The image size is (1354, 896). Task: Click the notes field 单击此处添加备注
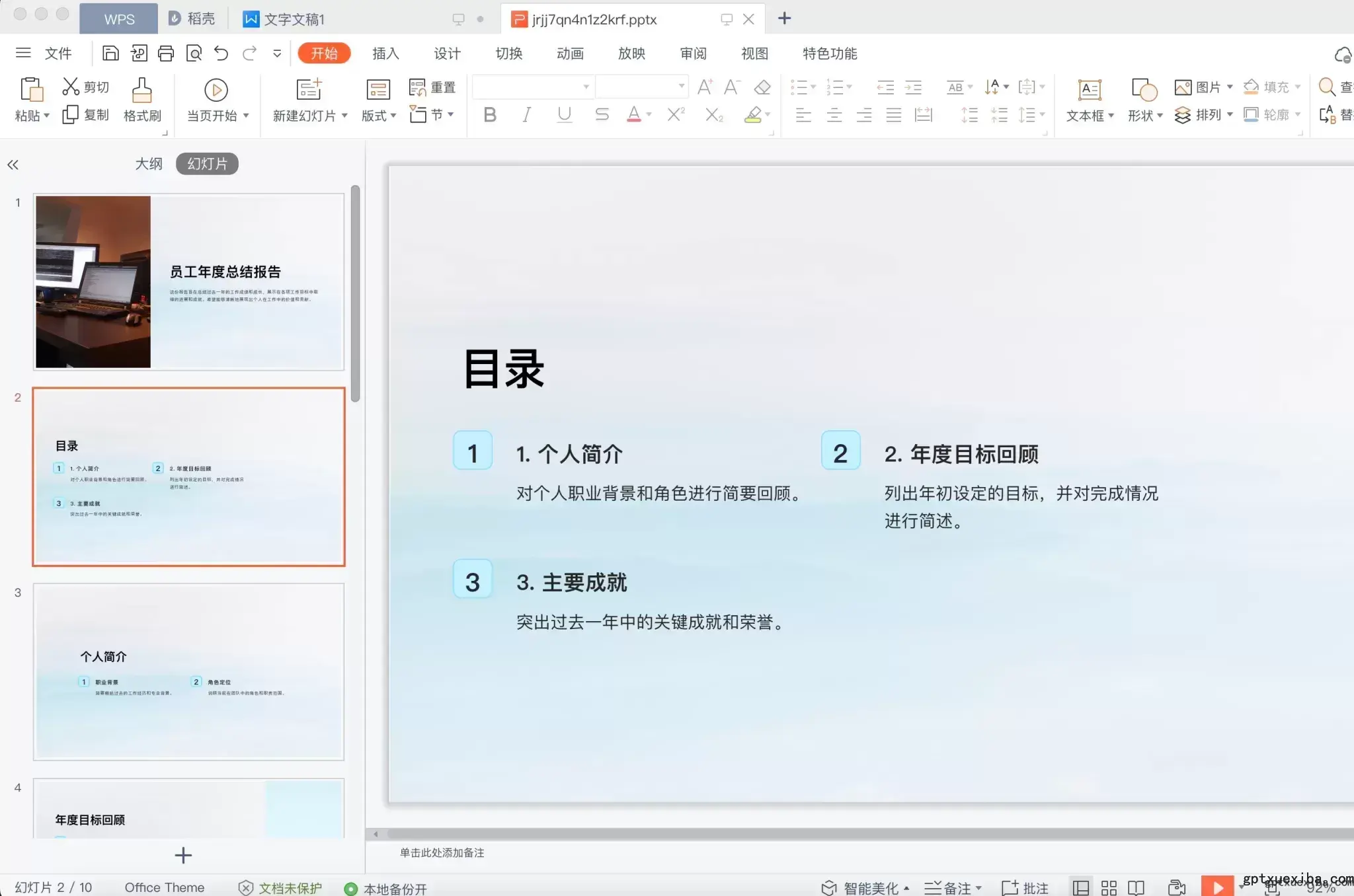[442, 852]
